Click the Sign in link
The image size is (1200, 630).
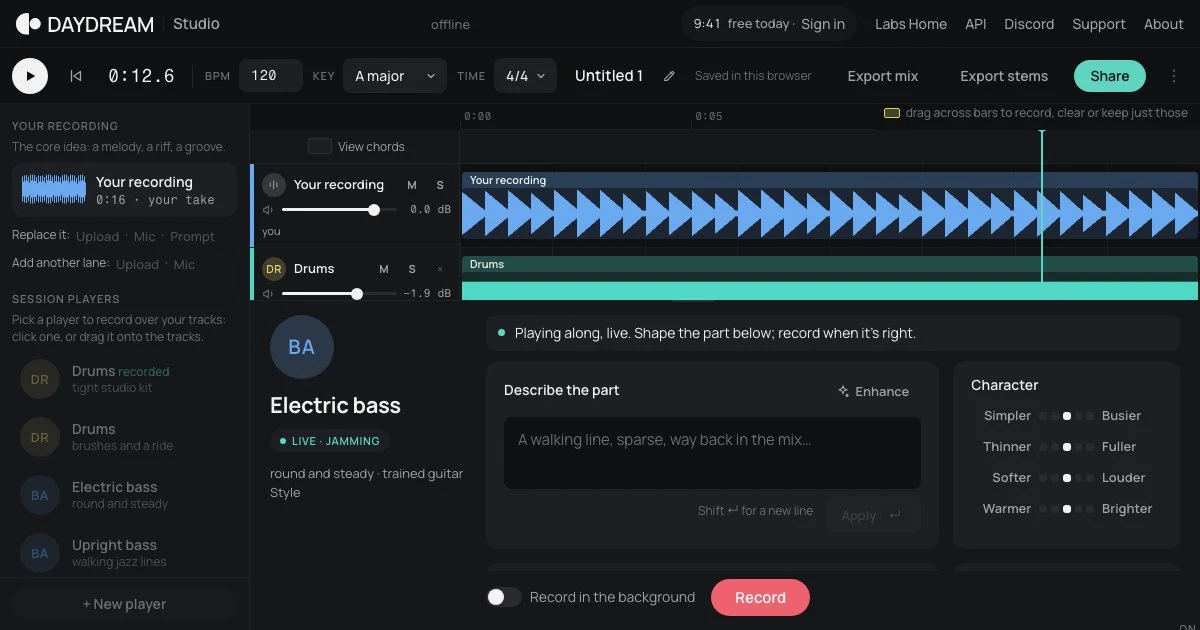(823, 24)
